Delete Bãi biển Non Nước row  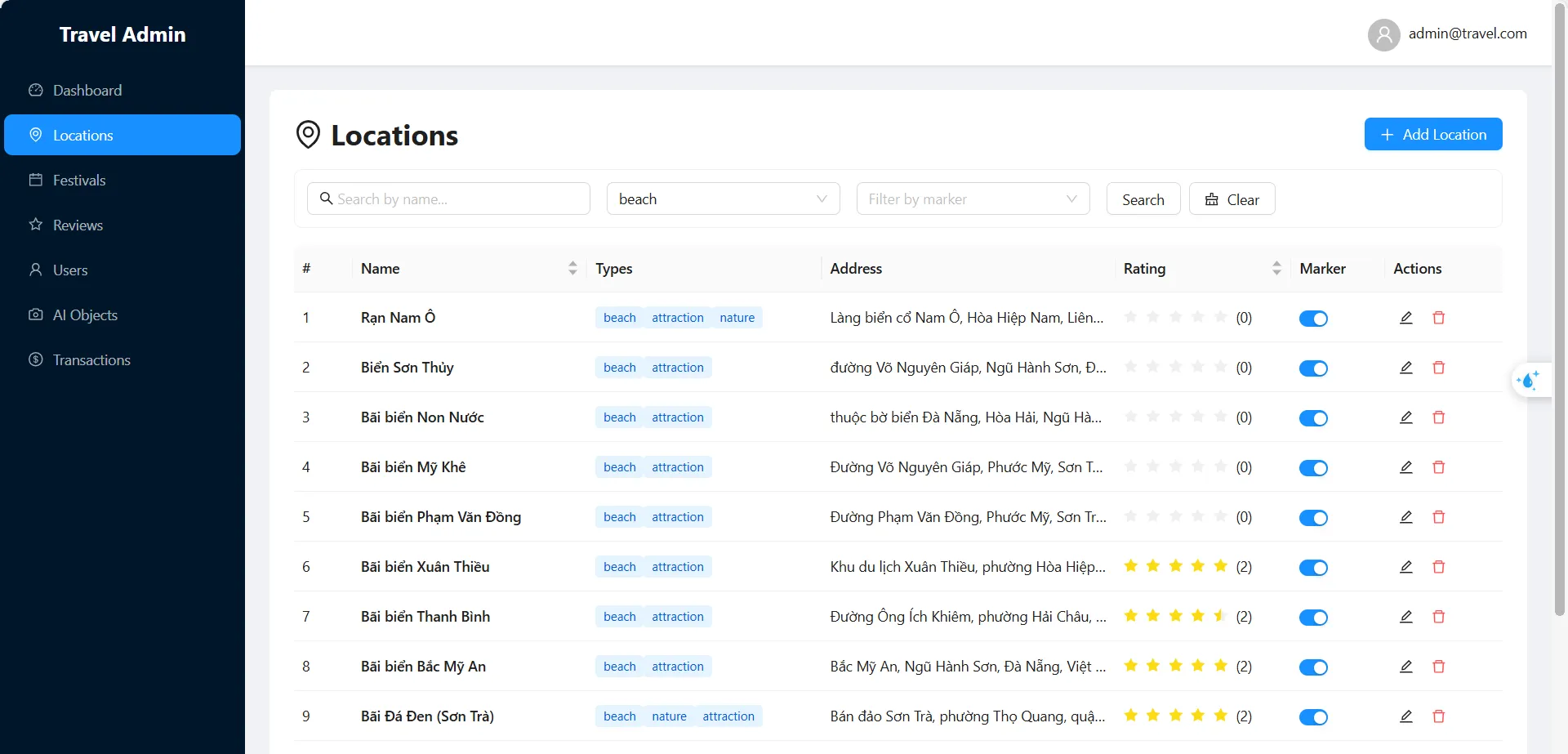tap(1439, 417)
